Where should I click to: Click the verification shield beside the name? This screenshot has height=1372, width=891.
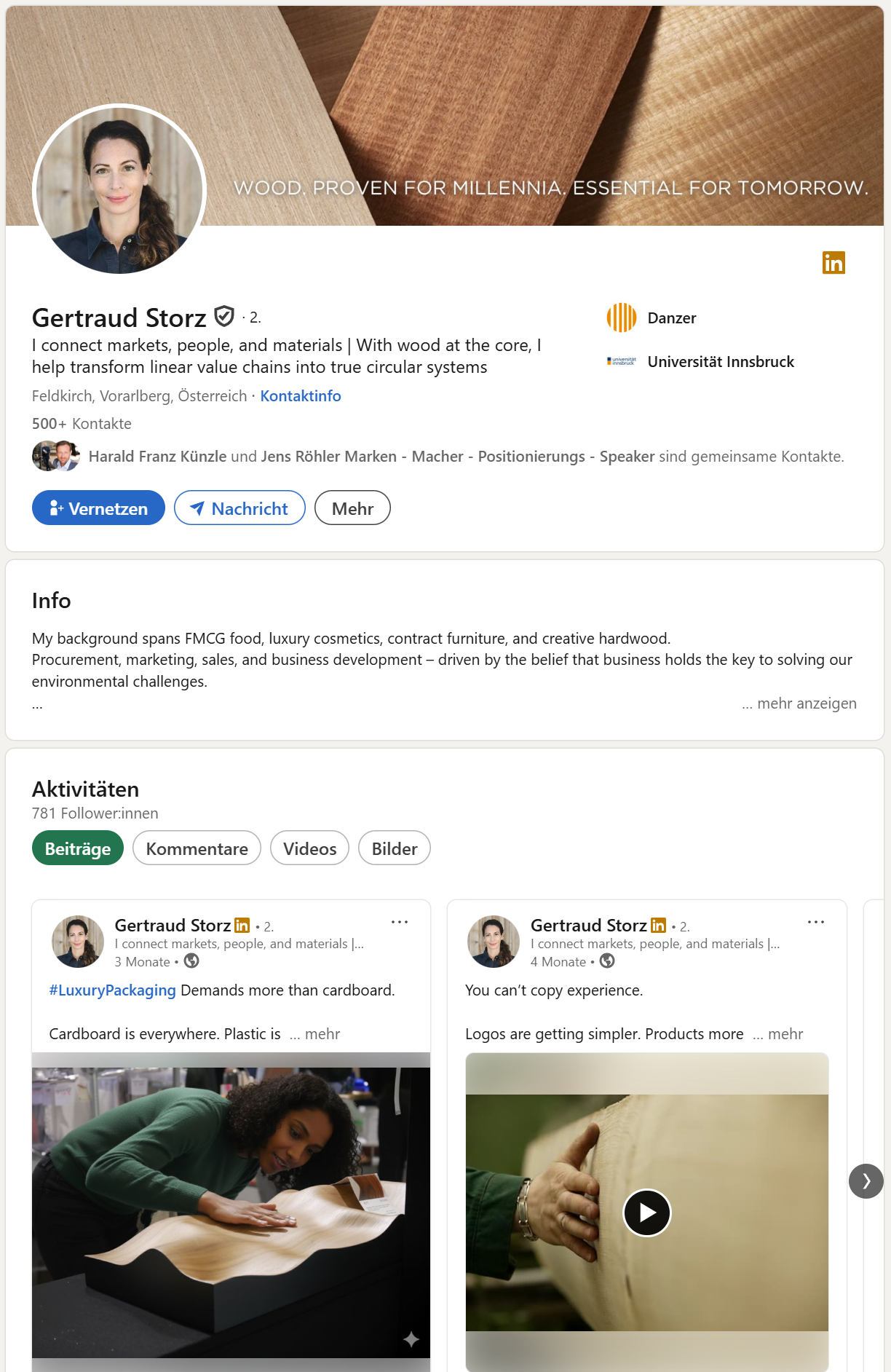(224, 317)
